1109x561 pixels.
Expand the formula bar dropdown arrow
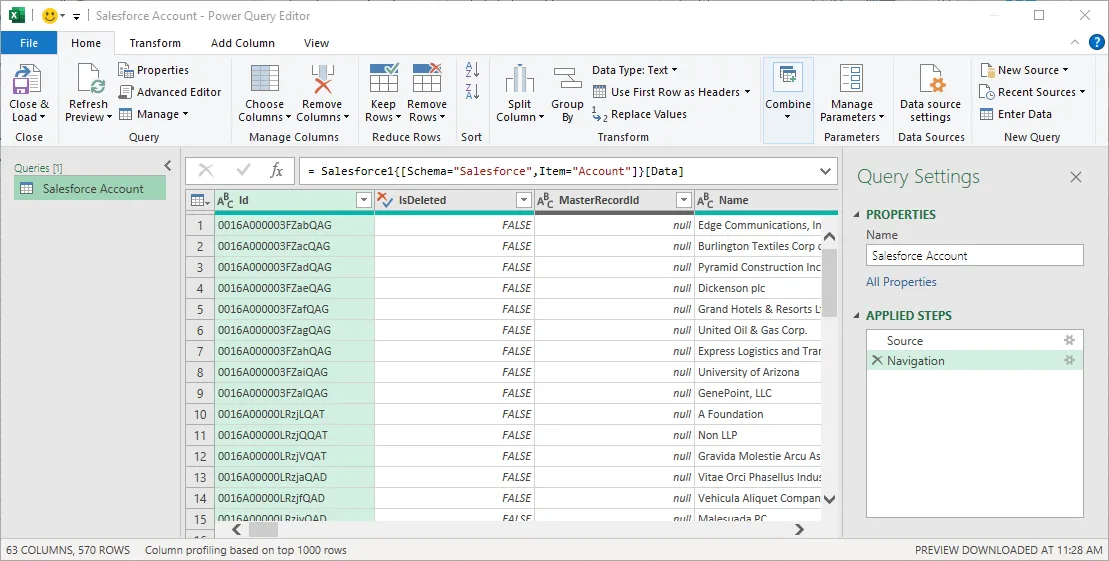825,171
